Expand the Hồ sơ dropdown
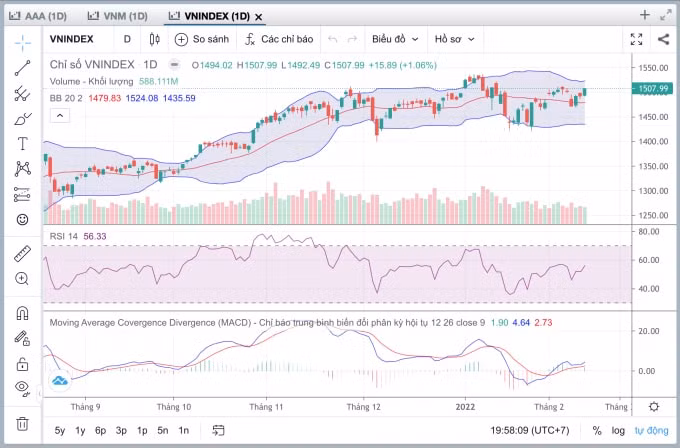Image resolution: width=680 pixels, height=448 pixels. [454, 39]
